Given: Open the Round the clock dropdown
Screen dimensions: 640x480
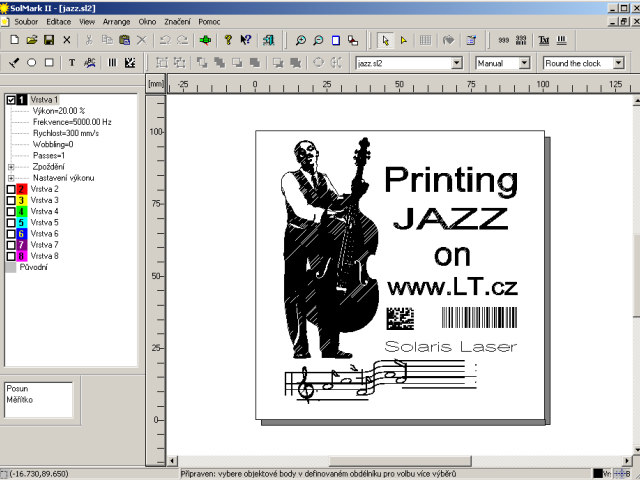Looking at the screenshot, I should [x=618, y=63].
